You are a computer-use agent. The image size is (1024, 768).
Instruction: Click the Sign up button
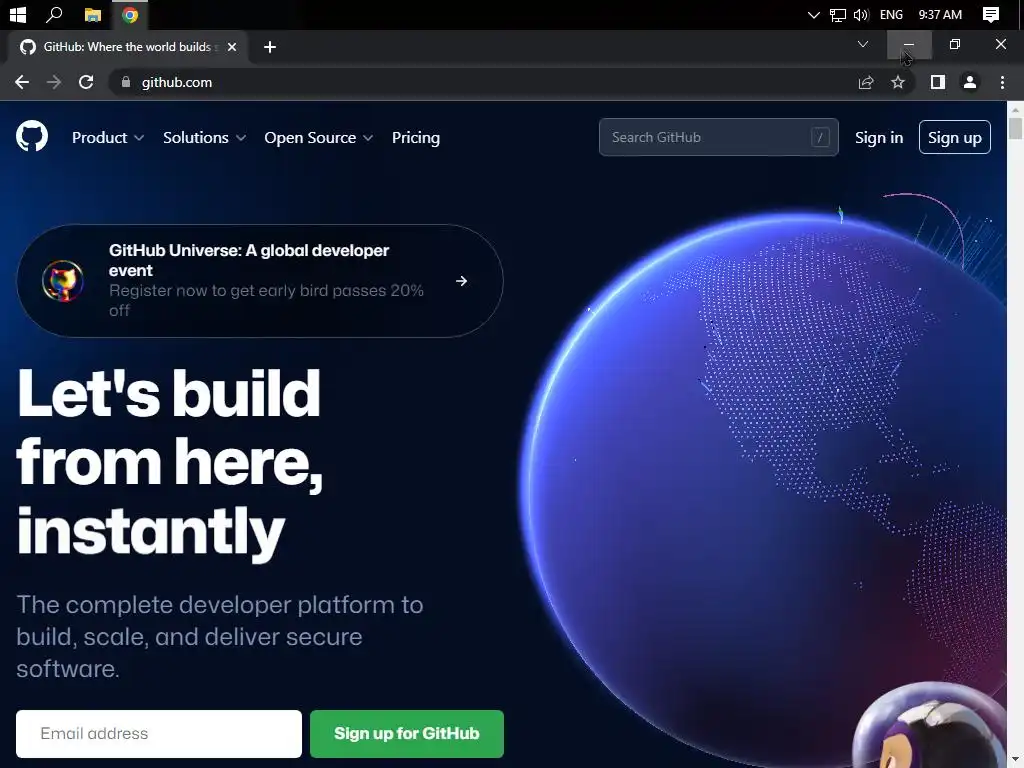tap(955, 137)
